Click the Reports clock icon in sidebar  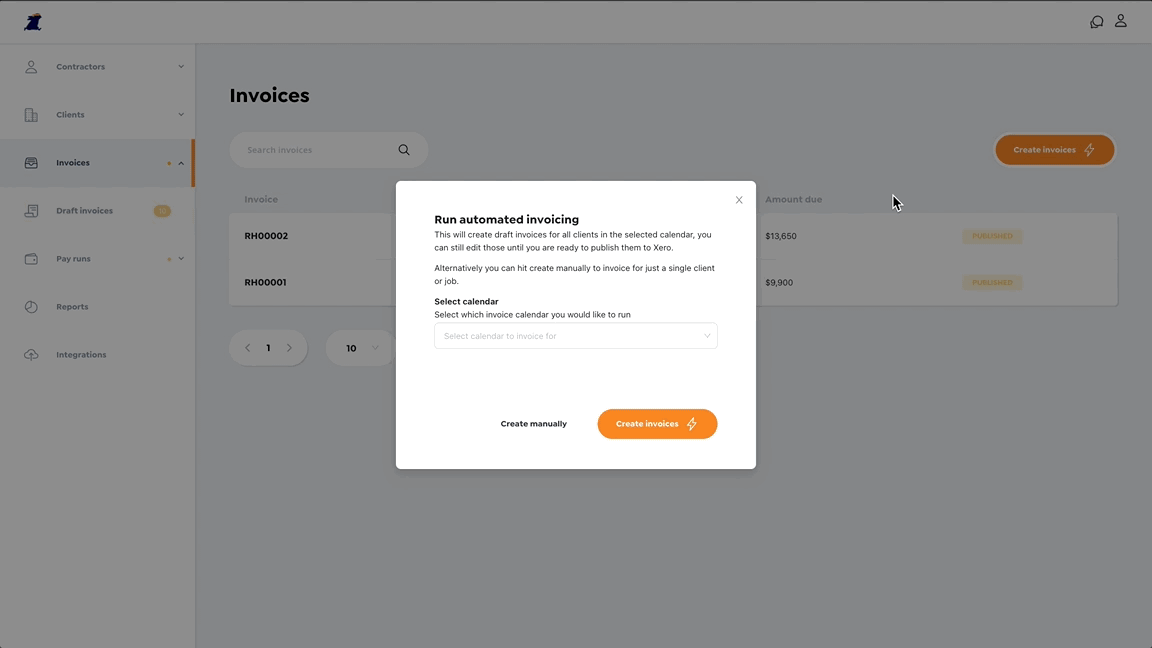pos(31,307)
